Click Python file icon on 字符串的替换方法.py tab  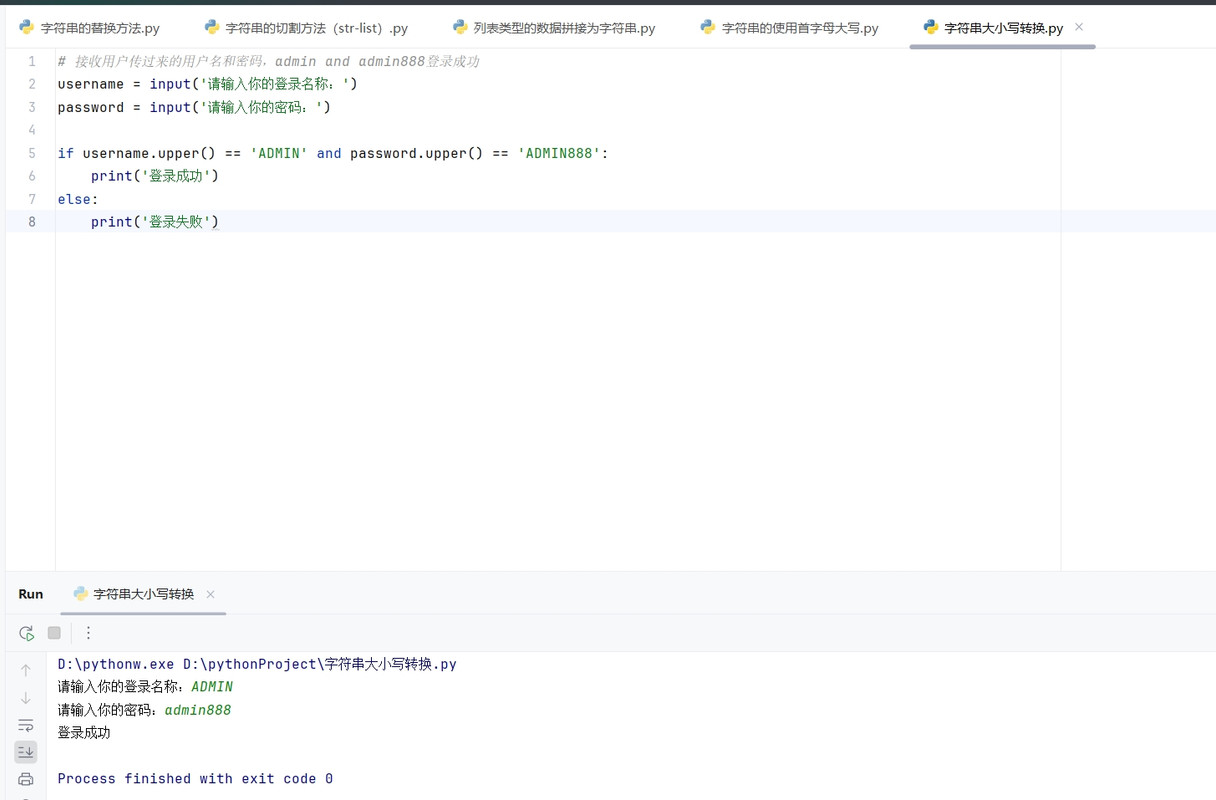pos(27,27)
